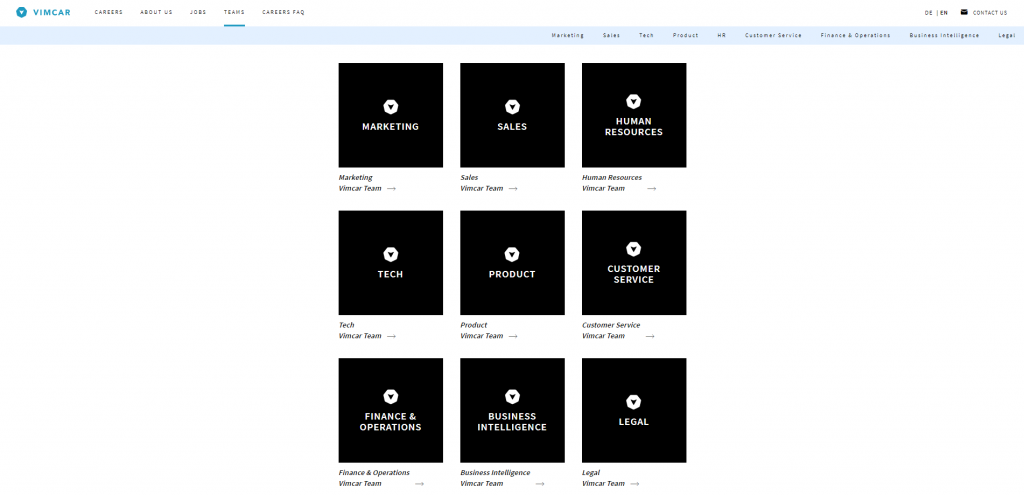Viewport: 1024px width, 495px height.
Task: Open the black Business Intelligence tile
Action: pyautogui.click(x=512, y=410)
